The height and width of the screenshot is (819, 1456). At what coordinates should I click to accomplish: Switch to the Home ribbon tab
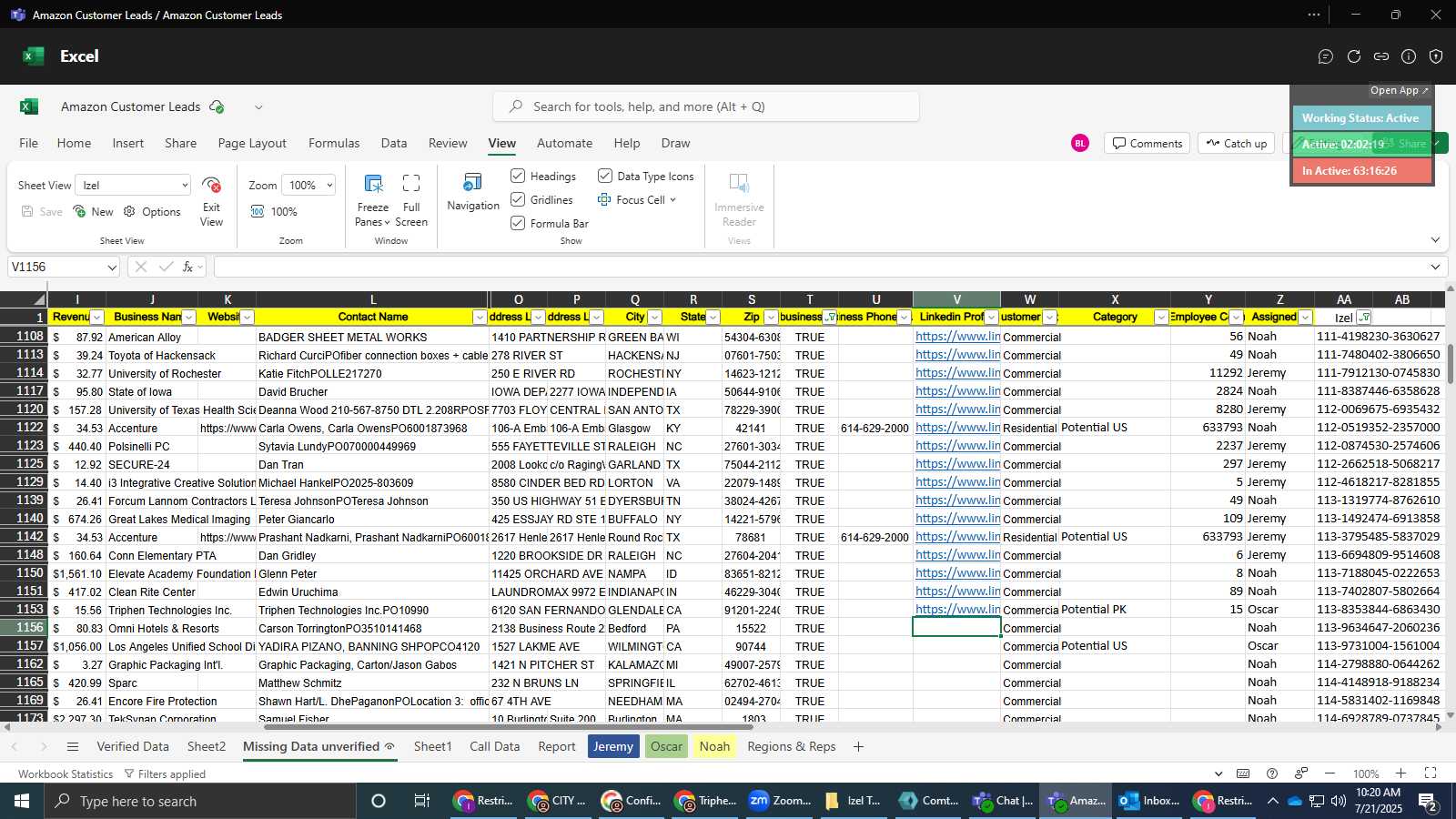pos(74,143)
